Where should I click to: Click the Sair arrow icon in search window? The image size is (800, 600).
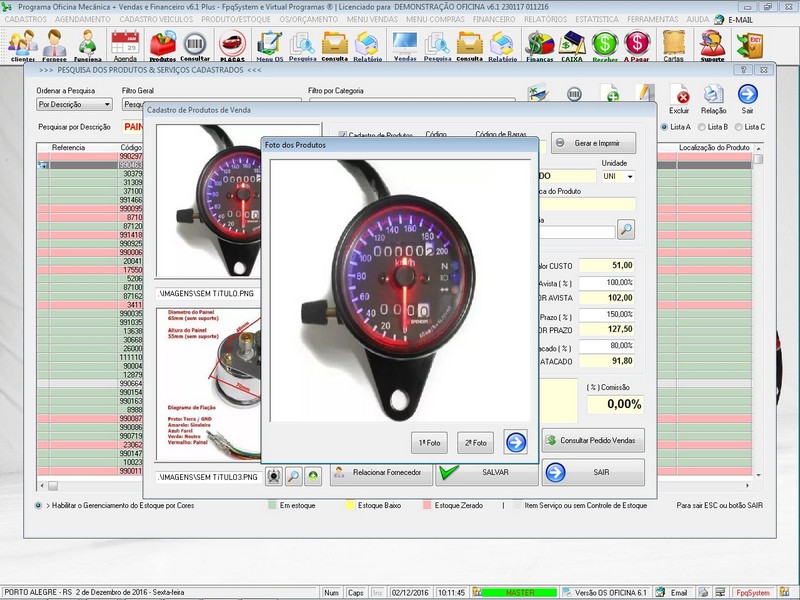coord(747,99)
